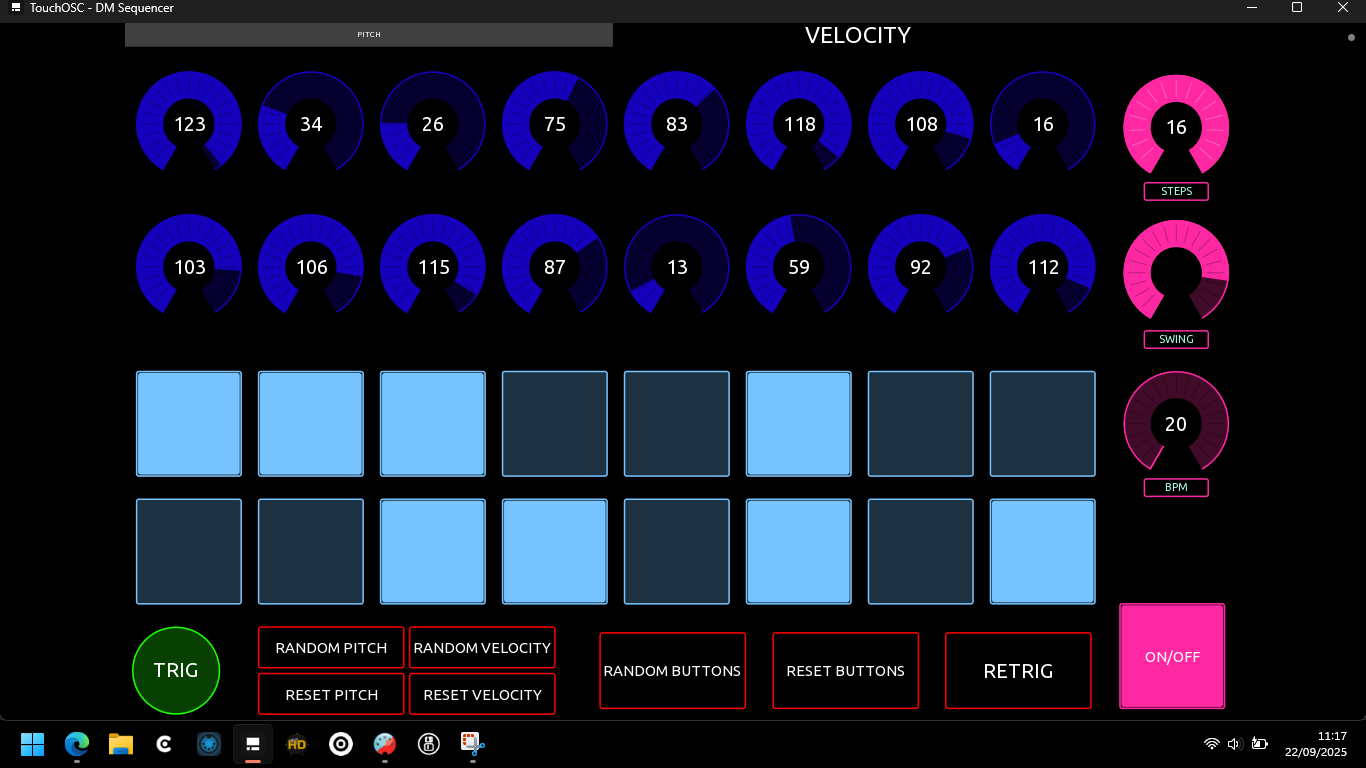Open the volume control in system tray
Screen dimensions: 1366x768
[x=1234, y=744]
